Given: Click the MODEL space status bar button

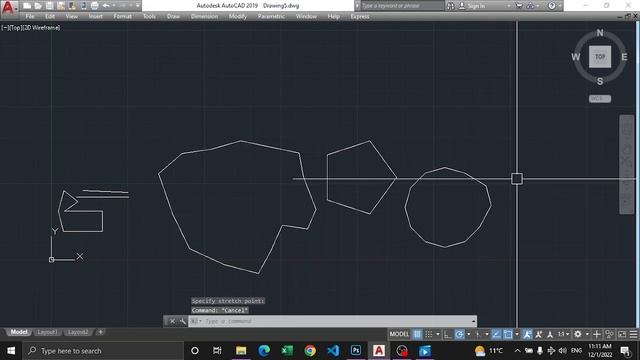Looking at the screenshot, I should [x=399, y=334].
